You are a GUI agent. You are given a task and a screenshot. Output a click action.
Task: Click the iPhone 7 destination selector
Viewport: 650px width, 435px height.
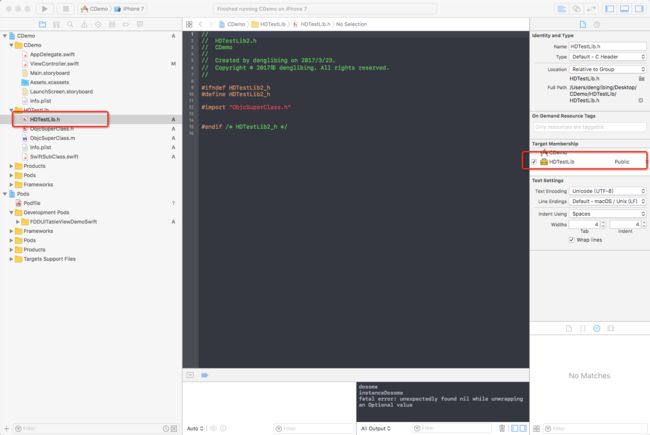(x=130, y=9)
